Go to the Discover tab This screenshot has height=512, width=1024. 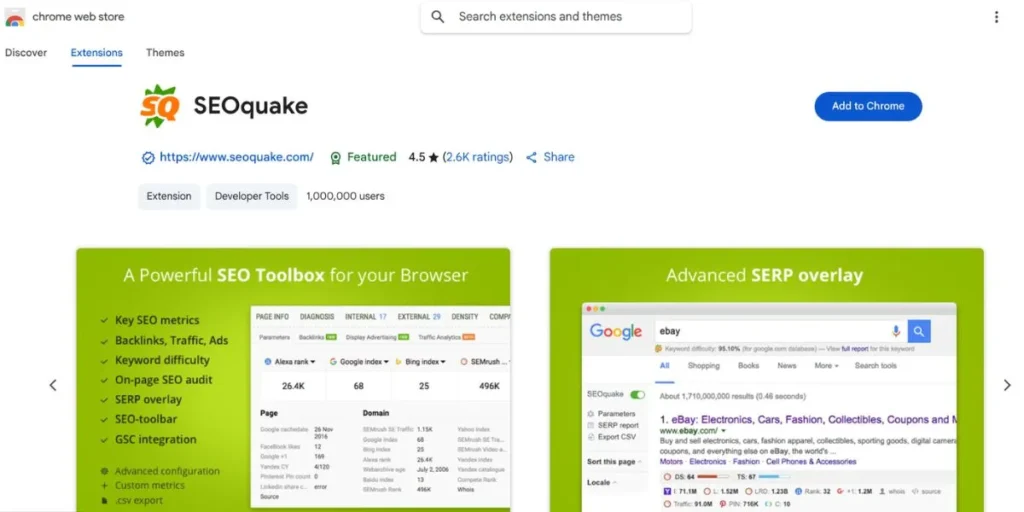coord(26,53)
